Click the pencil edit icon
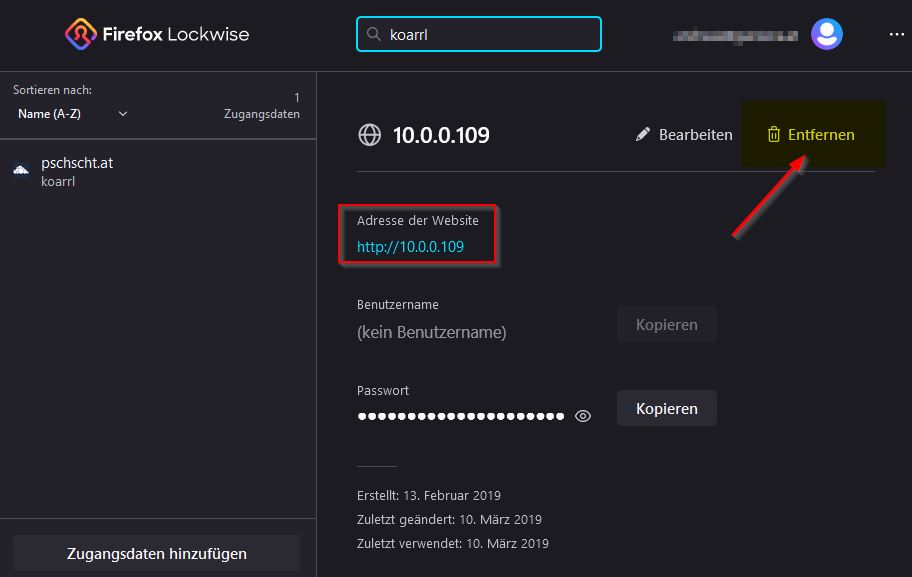 (643, 135)
